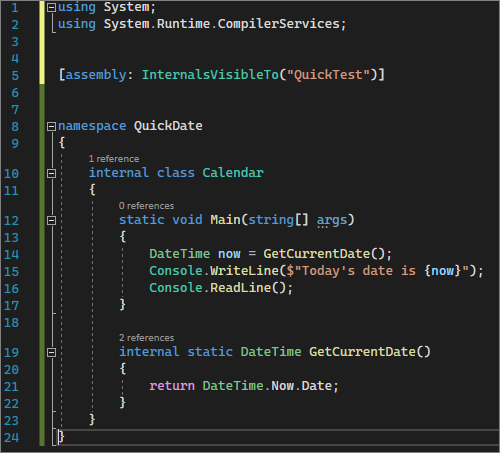Click the return keyword on line 21
500x453 pixels.
click(x=172, y=386)
